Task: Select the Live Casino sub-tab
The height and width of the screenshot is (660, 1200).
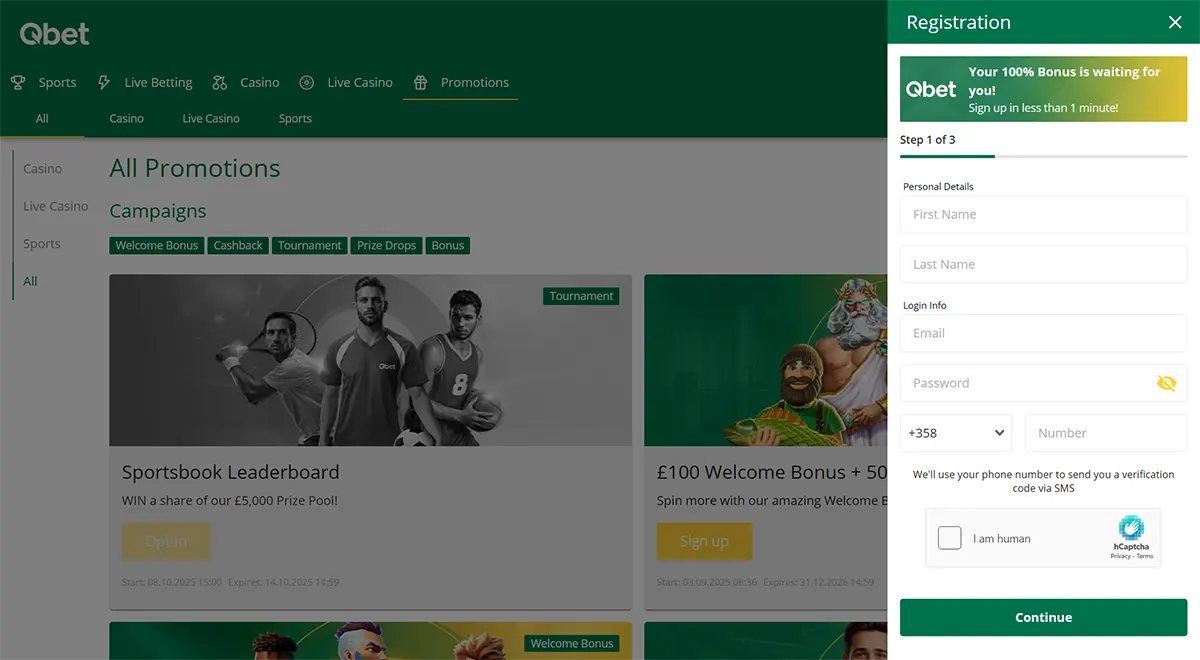Action: [x=211, y=118]
